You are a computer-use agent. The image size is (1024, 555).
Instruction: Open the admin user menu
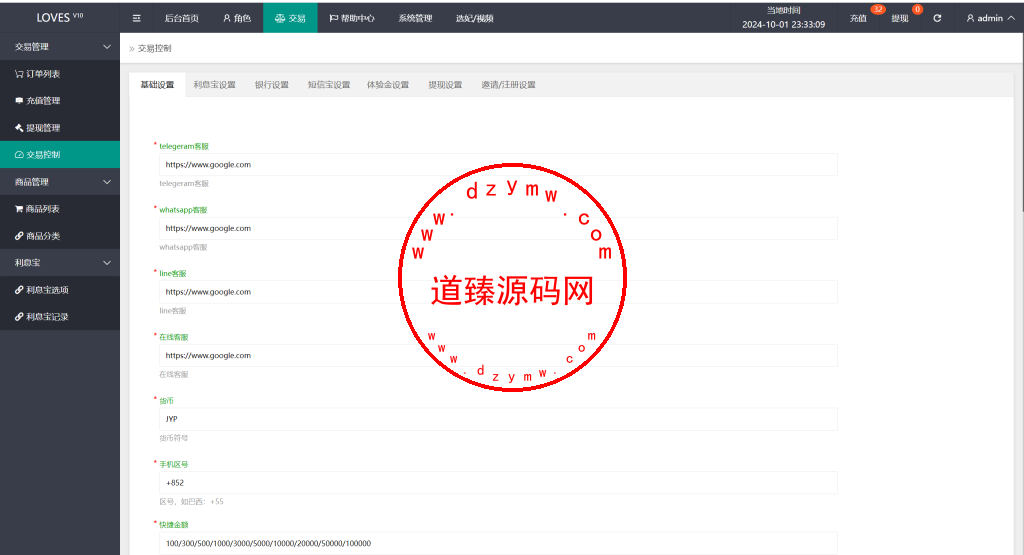(991, 18)
